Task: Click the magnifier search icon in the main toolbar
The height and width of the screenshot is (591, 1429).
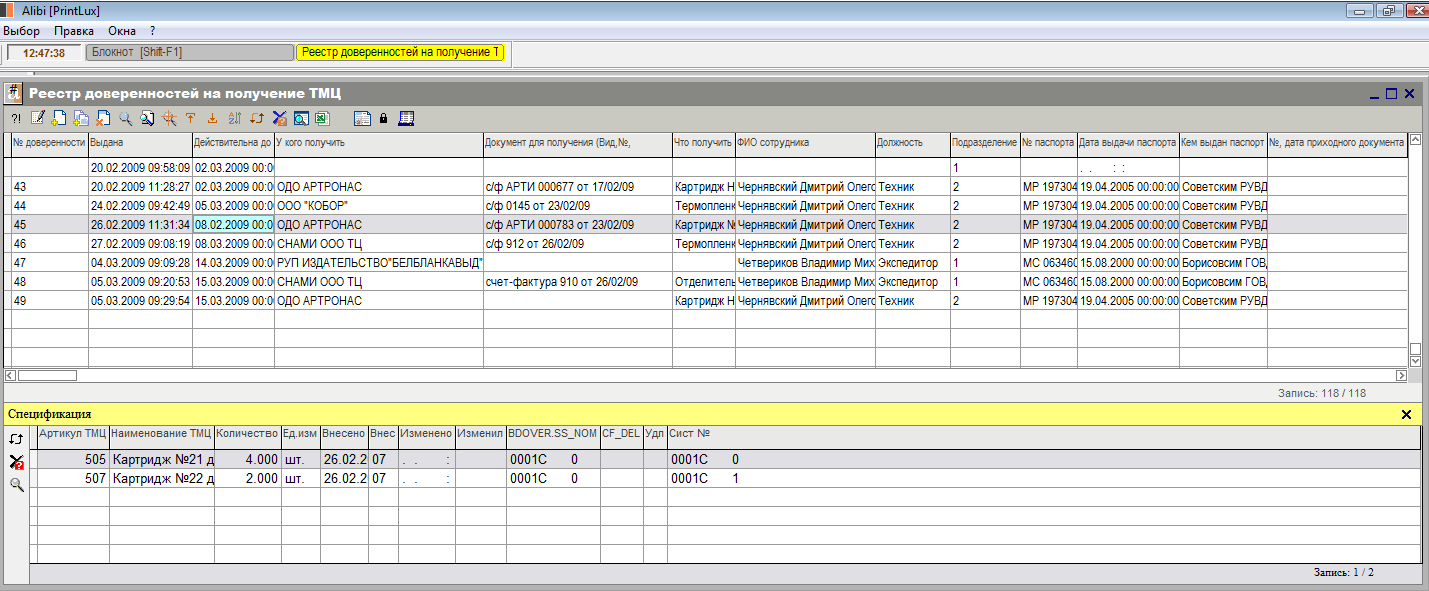Action: click(126, 119)
